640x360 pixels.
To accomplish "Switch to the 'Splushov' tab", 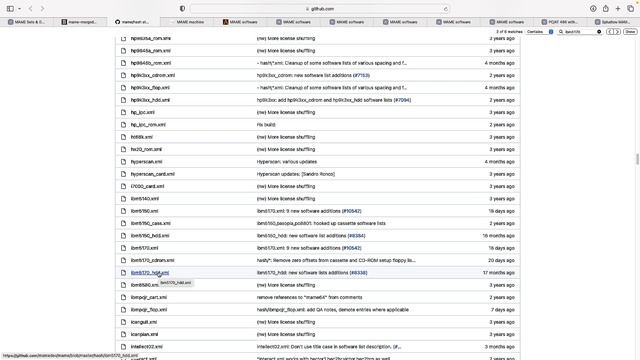I will coord(612,22).
